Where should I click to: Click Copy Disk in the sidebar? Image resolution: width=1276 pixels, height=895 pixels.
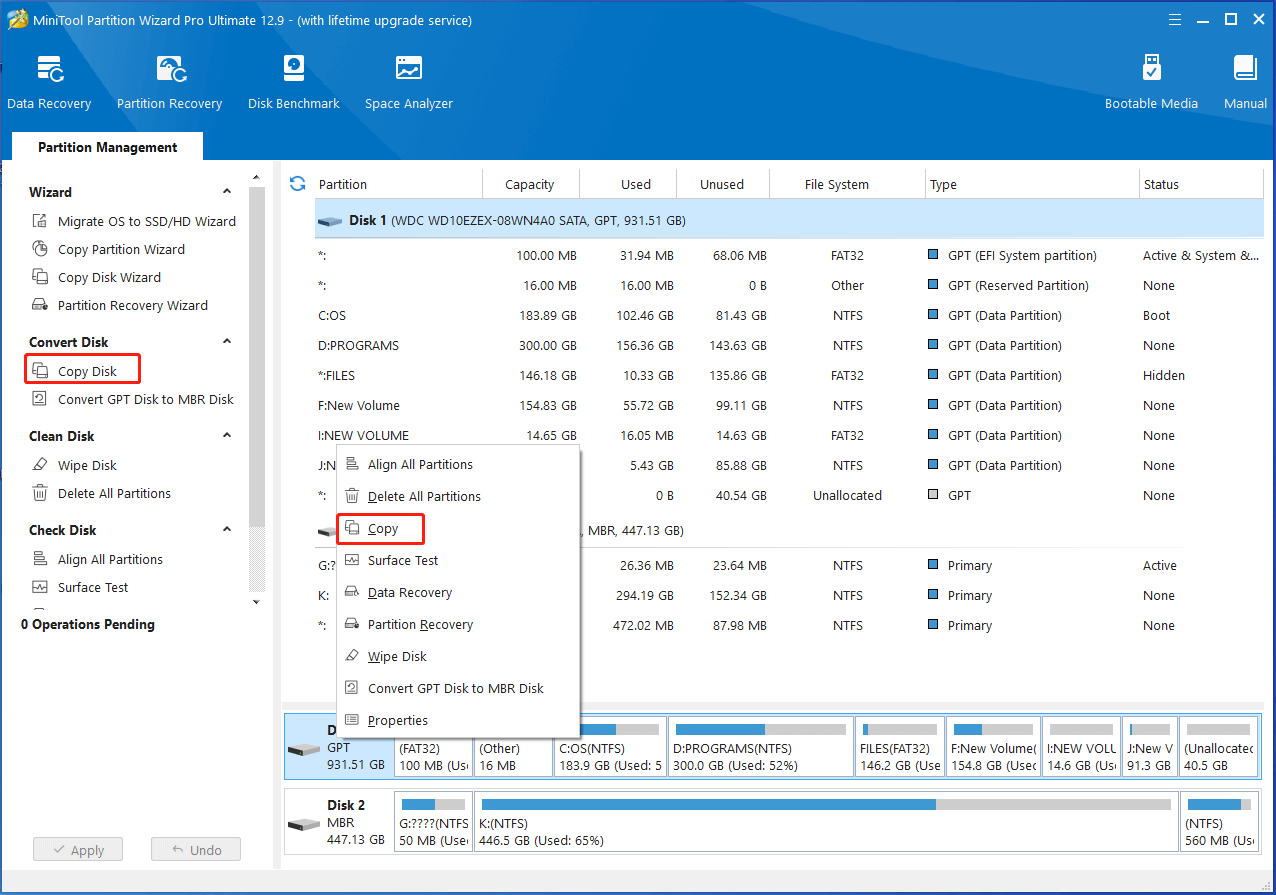pyautogui.click(x=86, y=371)
